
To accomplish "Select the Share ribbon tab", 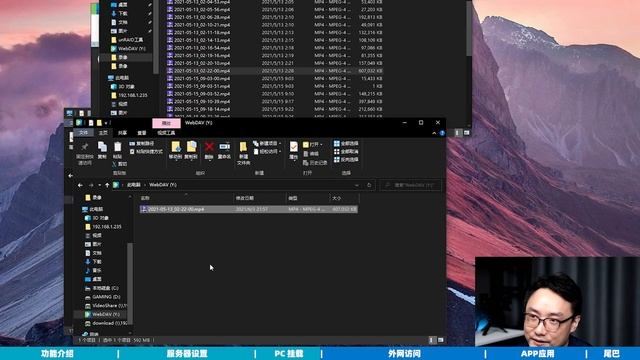I will (x=122, y=133).
